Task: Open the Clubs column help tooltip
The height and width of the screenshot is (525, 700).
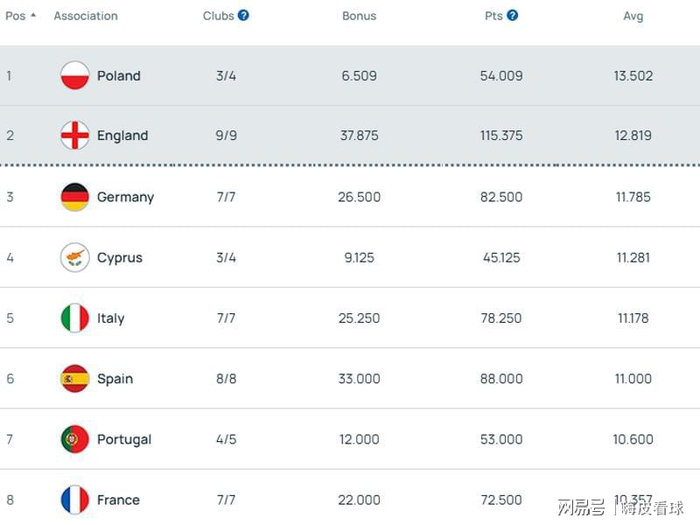Action: point(244,16)
